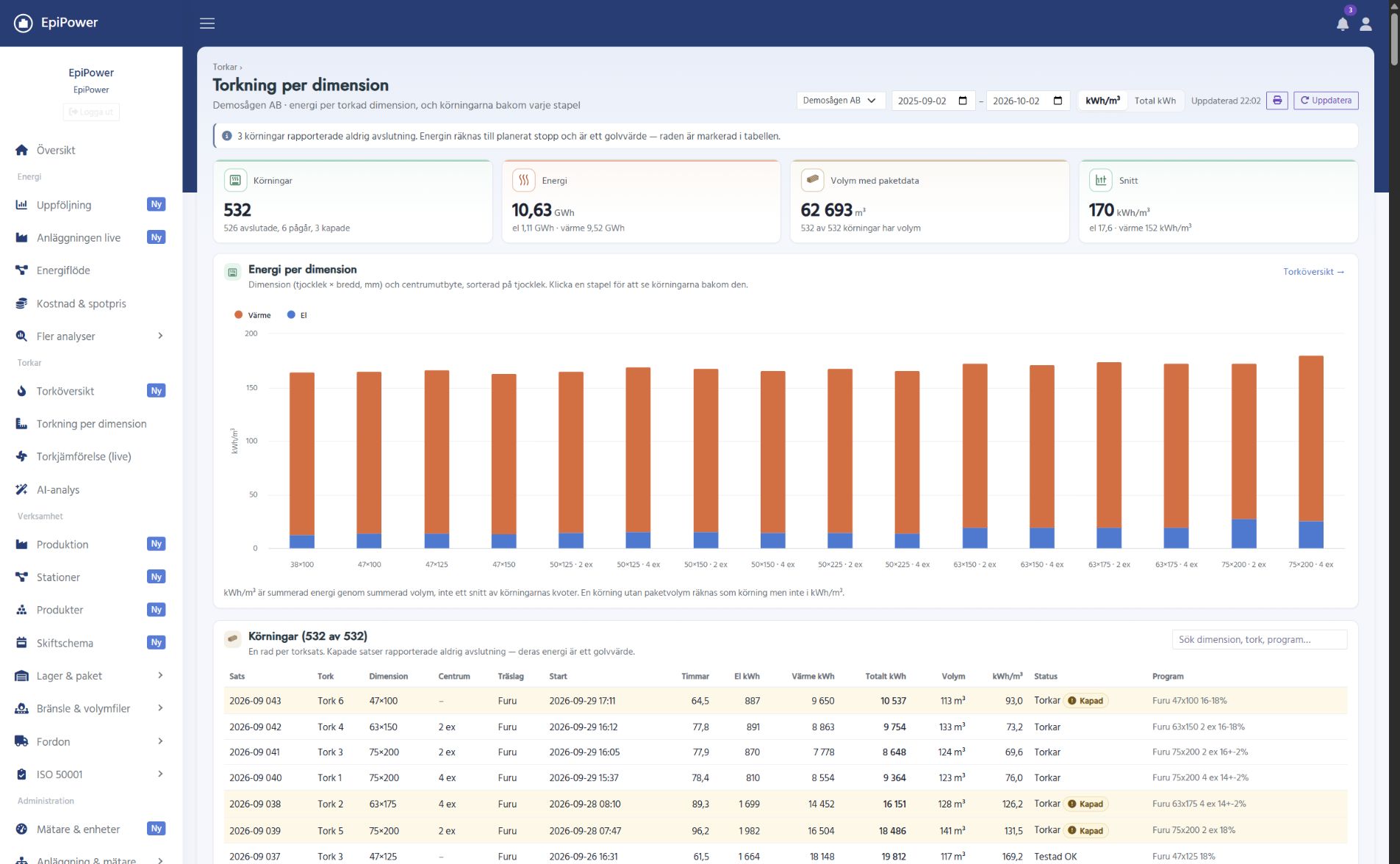
Task: Click the 75×200 · 4 ex bar
Action: [x=1311, y=452]
